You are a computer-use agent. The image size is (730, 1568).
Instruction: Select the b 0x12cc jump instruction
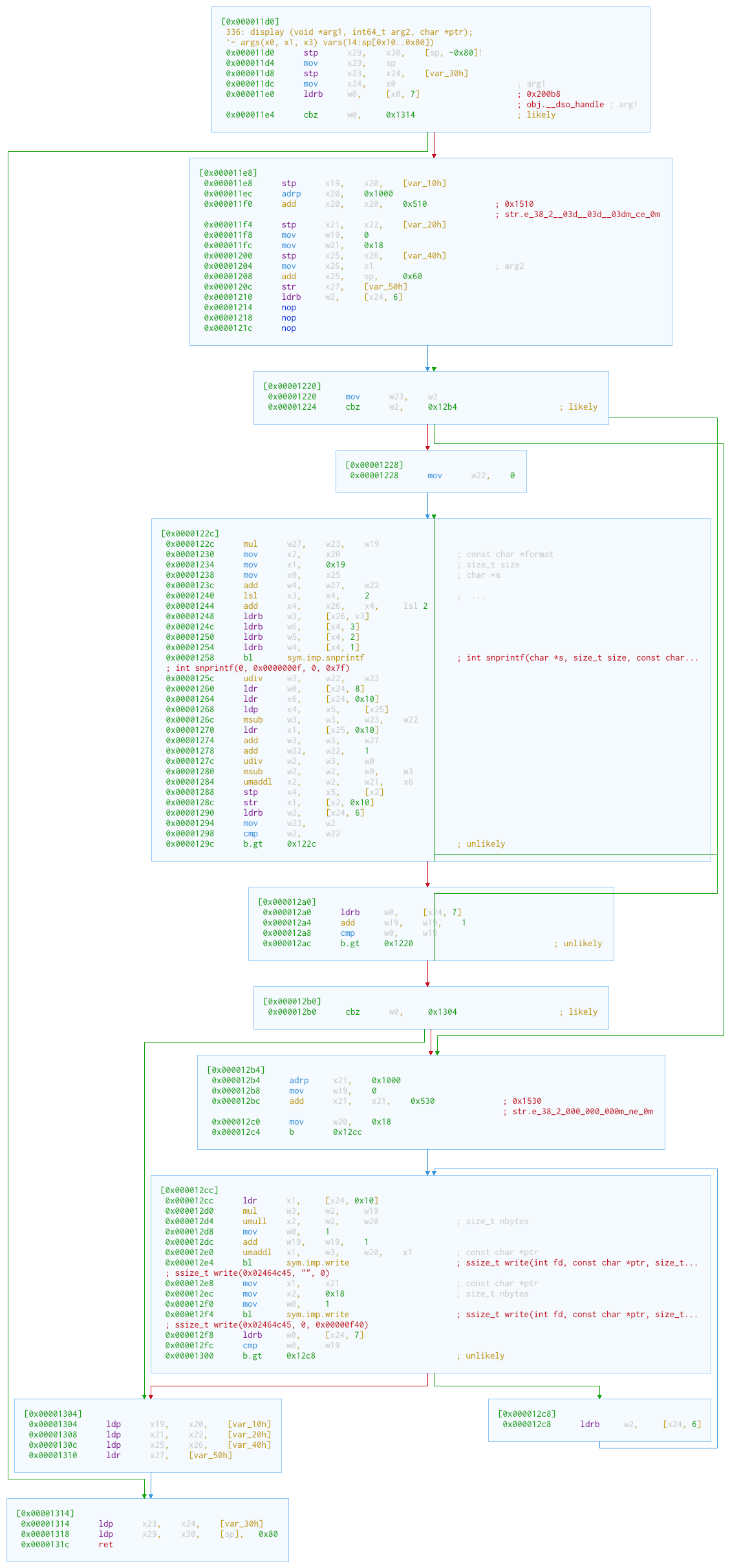287,1132
